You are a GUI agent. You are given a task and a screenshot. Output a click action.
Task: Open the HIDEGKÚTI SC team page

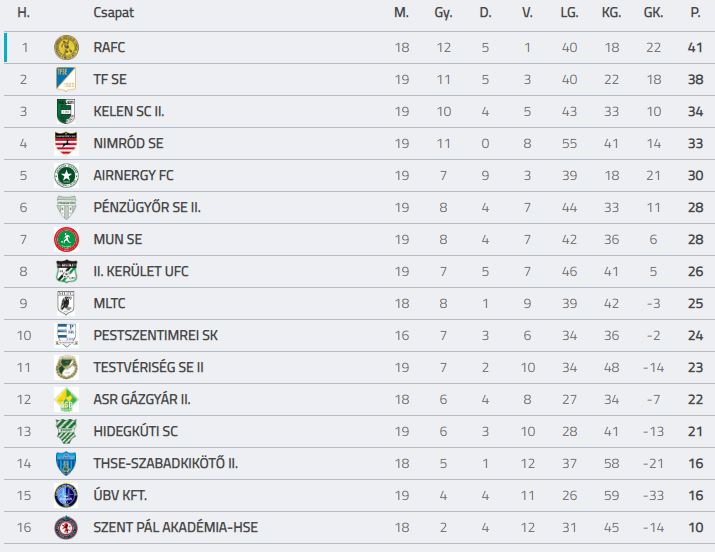point(135,431)
